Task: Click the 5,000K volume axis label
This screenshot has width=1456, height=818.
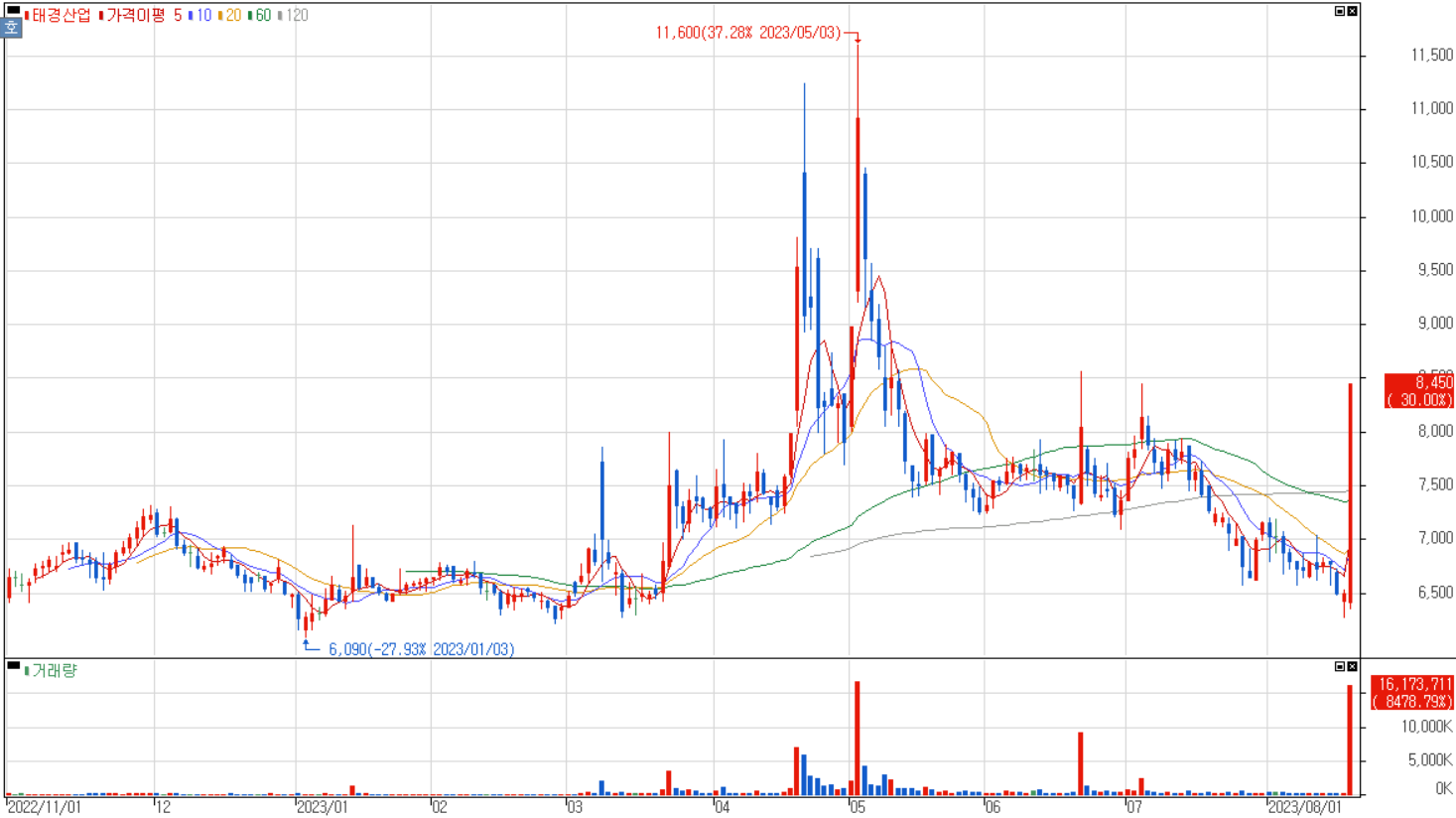Action: [x=1430, y=760]
